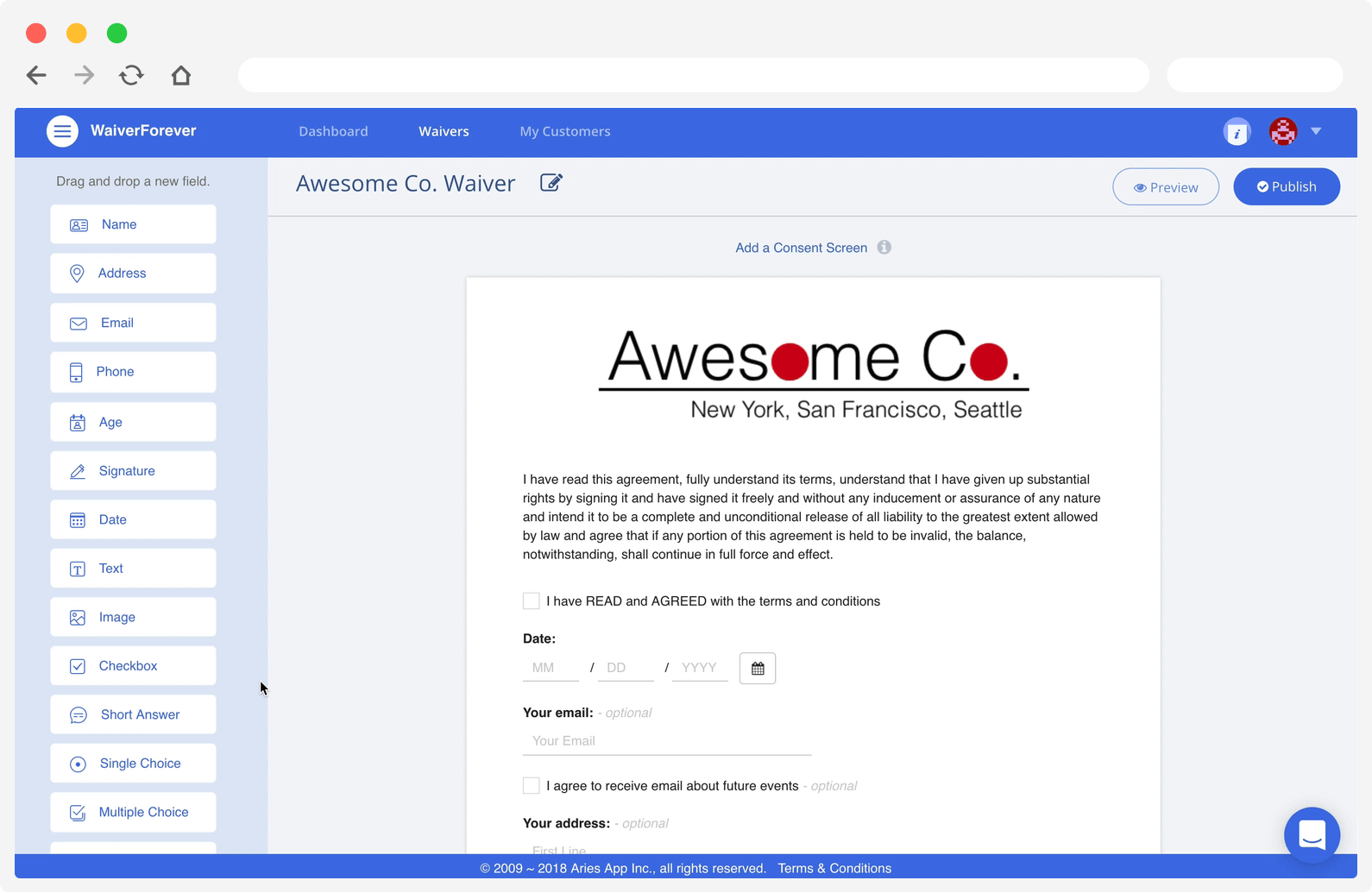
Task: Click the Publish button
Action: [x=1287, y=186]
